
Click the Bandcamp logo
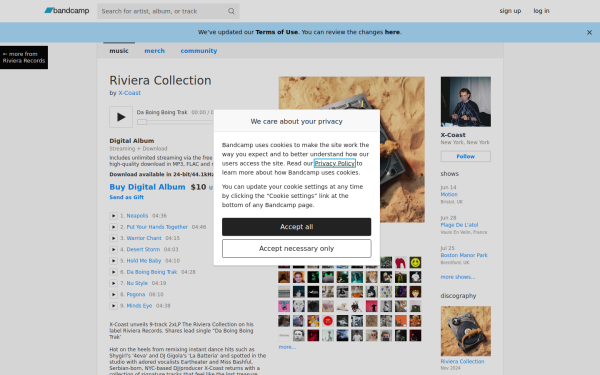point(67,11)
